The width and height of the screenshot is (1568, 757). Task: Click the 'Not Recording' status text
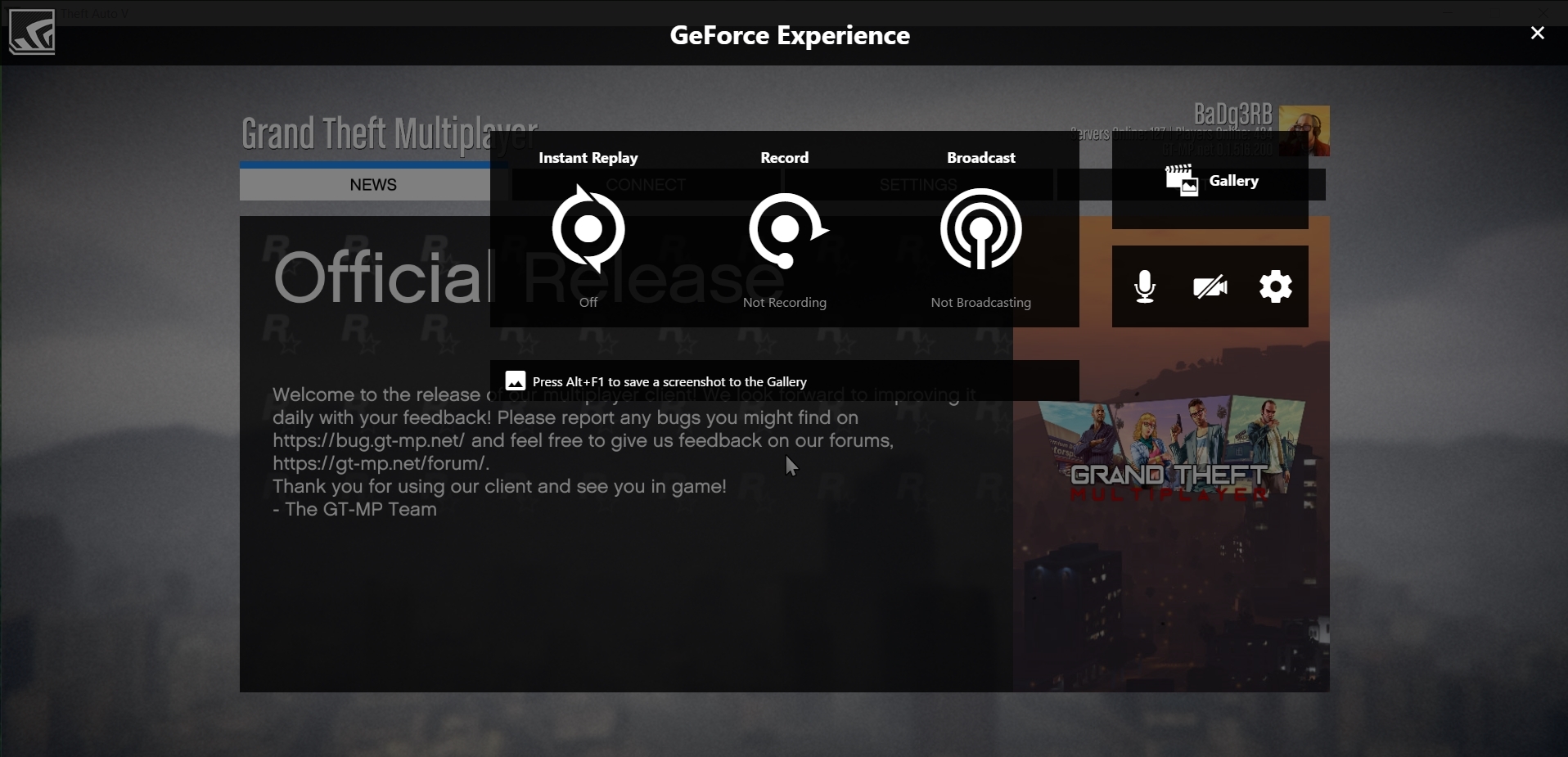[785, 302]
